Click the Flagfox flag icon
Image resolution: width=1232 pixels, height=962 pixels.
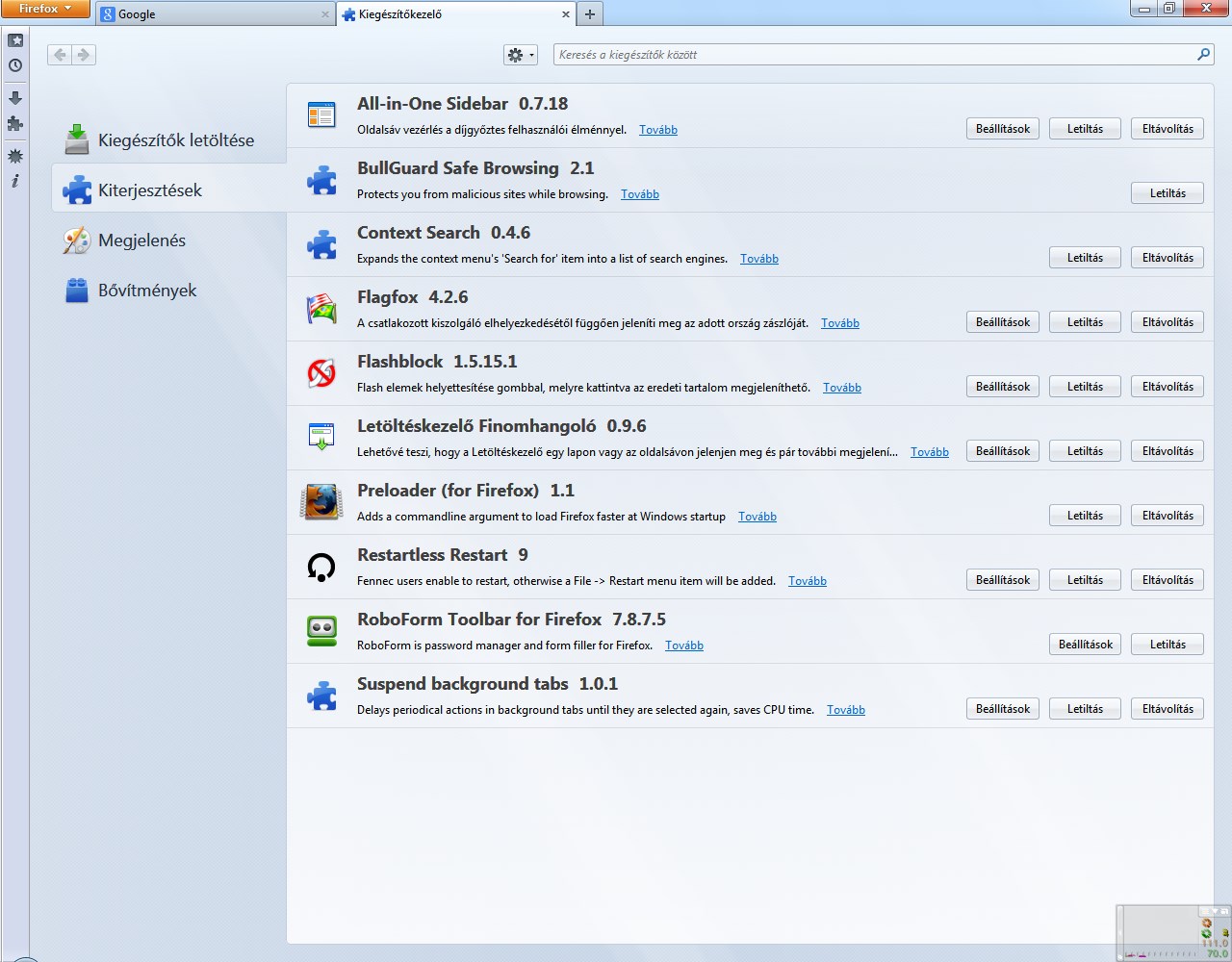(321, 309)
